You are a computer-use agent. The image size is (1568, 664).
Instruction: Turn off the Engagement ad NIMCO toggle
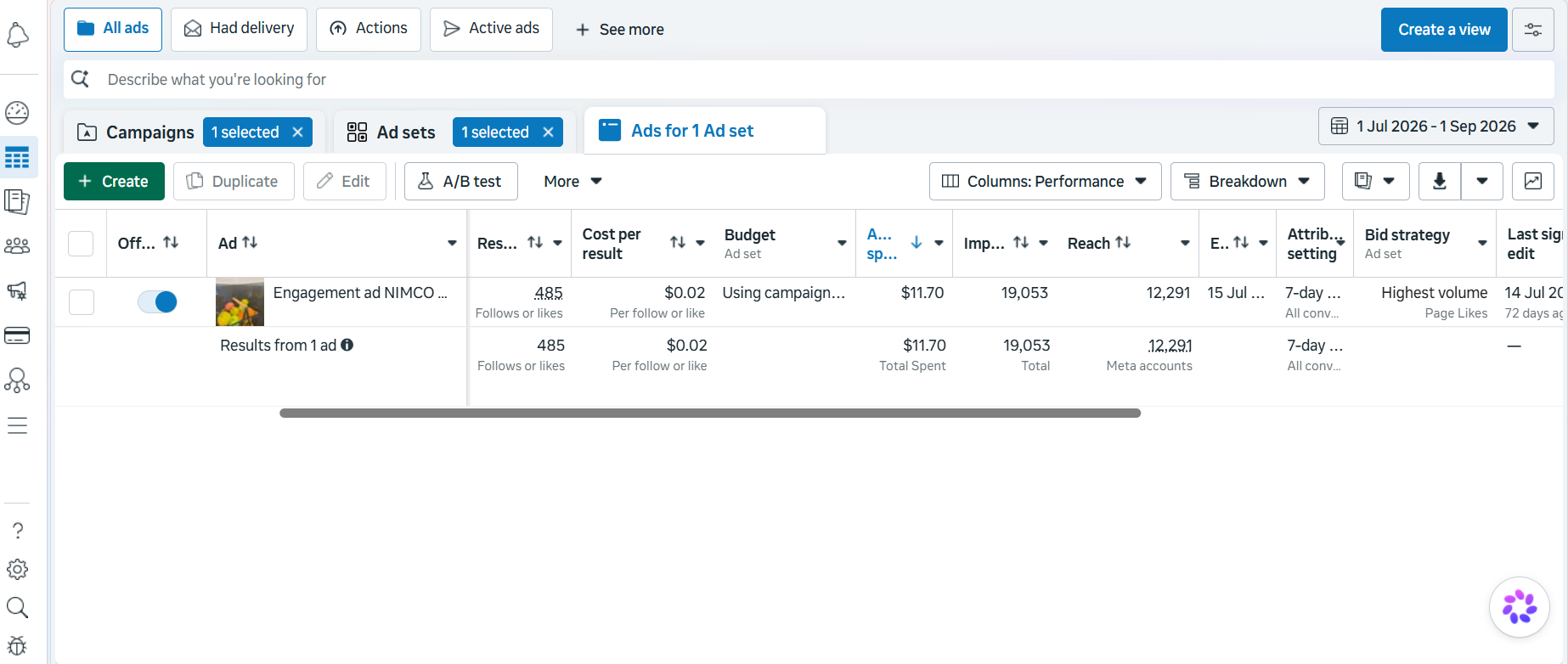157,301
